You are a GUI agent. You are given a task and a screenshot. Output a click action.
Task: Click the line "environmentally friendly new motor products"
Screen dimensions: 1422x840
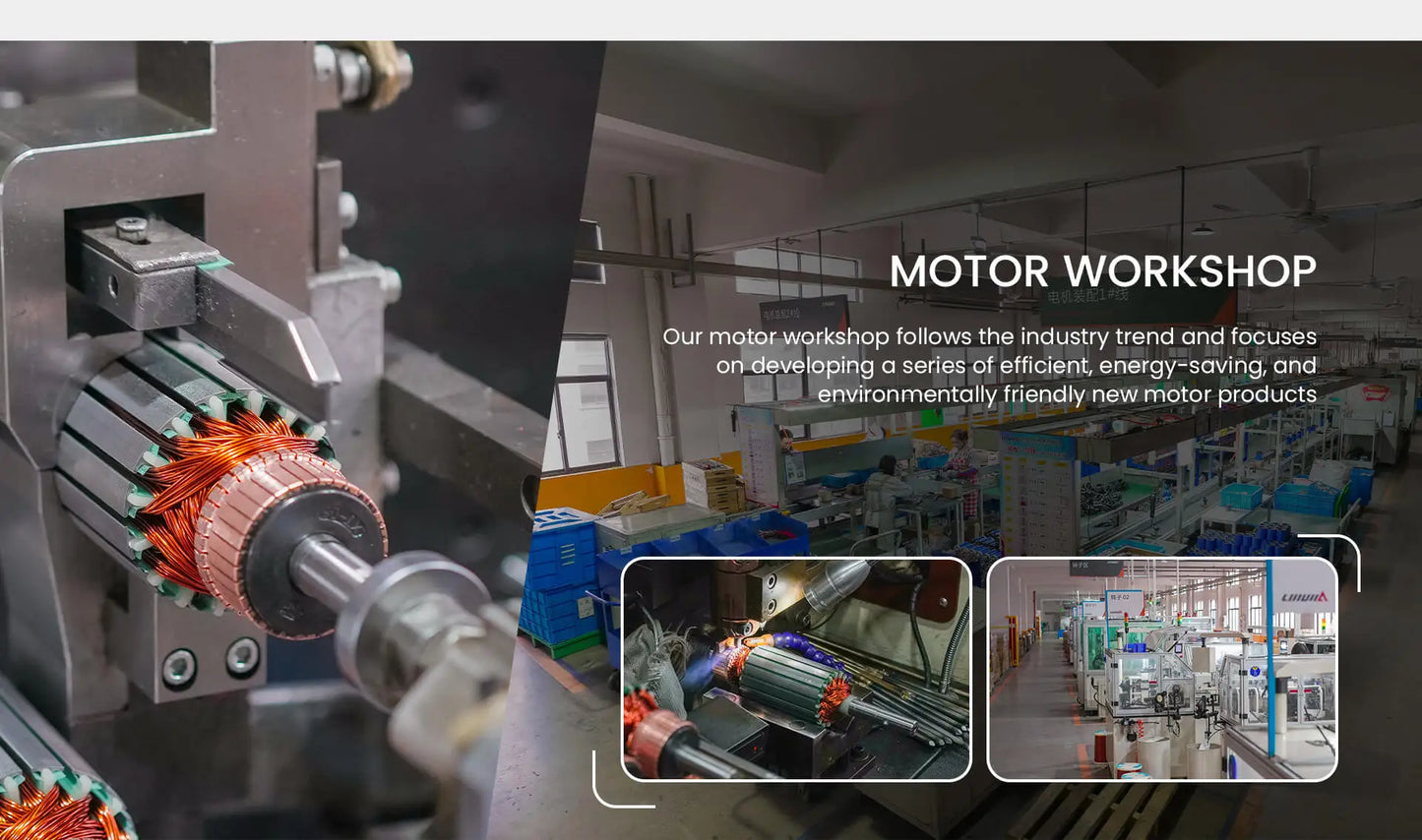[x=1067, y=394]
